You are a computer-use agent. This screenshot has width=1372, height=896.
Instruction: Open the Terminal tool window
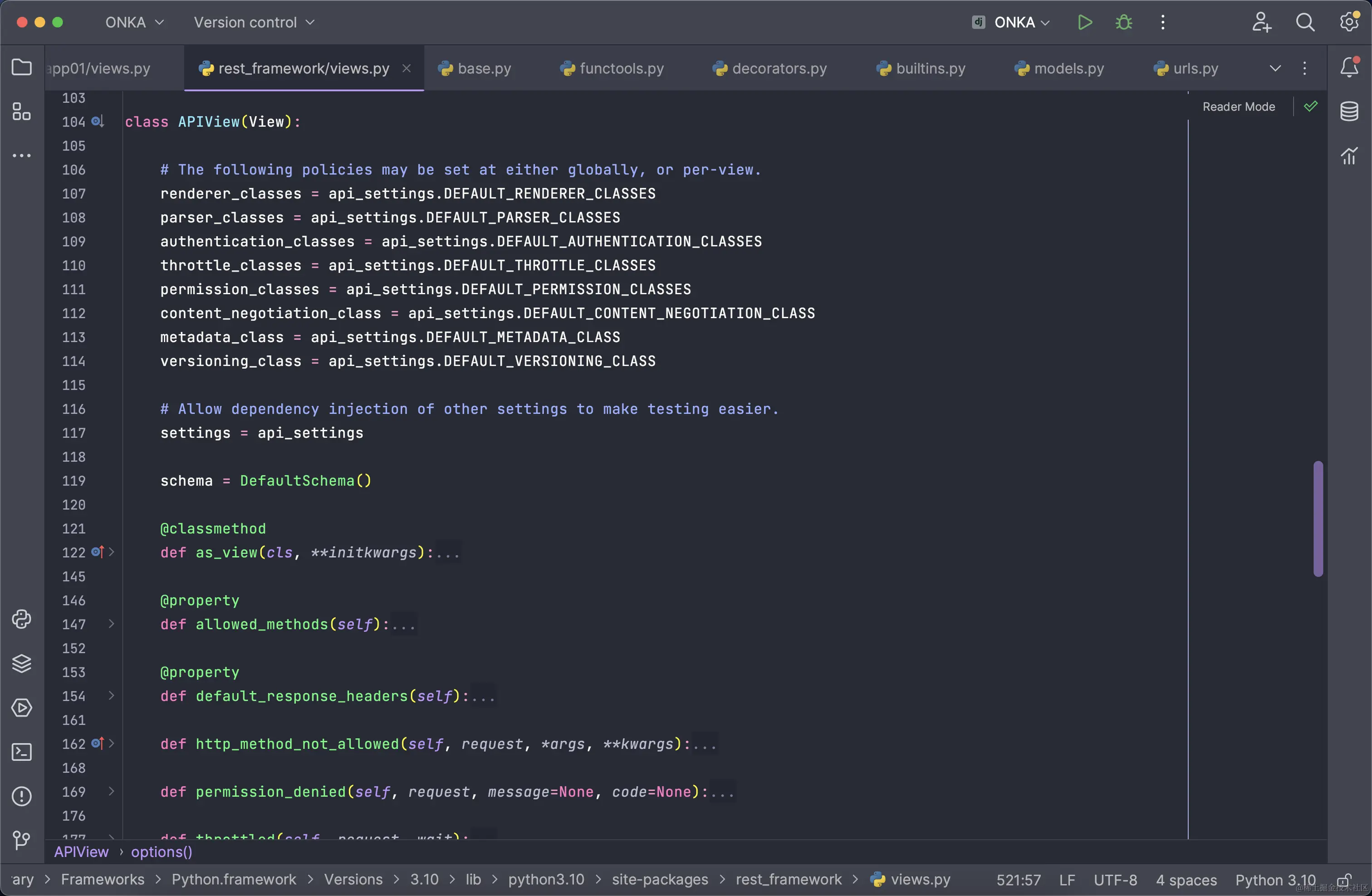[x=21, y=752]
